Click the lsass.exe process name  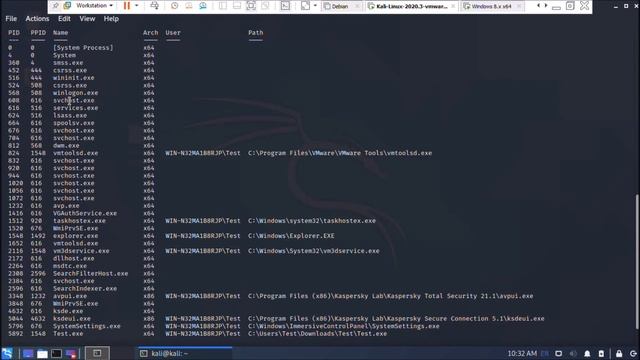coord(70,116)
